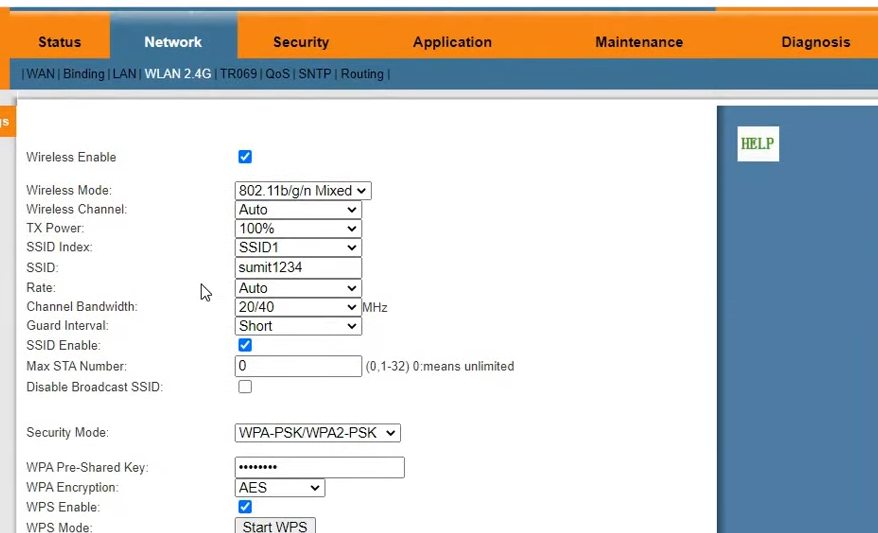This screenshot has width=878, height=533.
Task: Click the WPA Pre-Shared Key field
Action: tap(319, 467)
